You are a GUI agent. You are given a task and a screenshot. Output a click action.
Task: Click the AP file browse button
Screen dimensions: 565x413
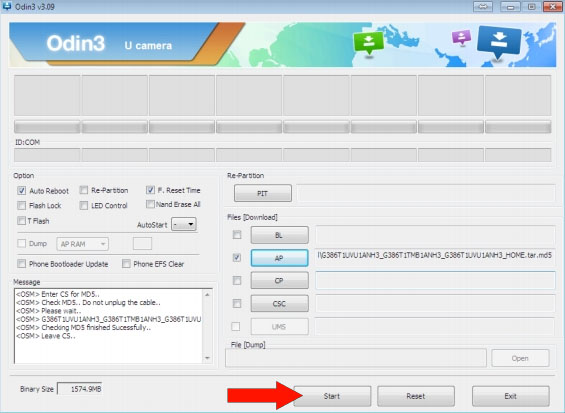tap(279, 258)
